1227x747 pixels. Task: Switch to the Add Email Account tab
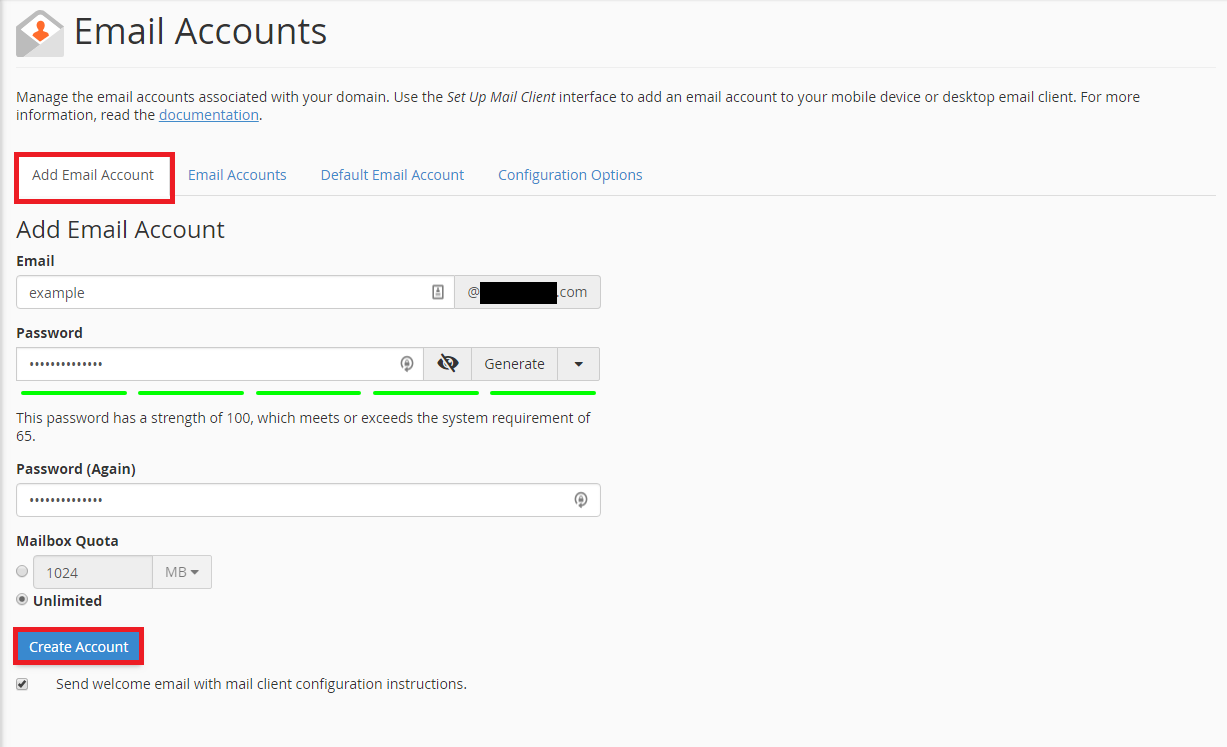pyautogui.click(x=93, y=175)
